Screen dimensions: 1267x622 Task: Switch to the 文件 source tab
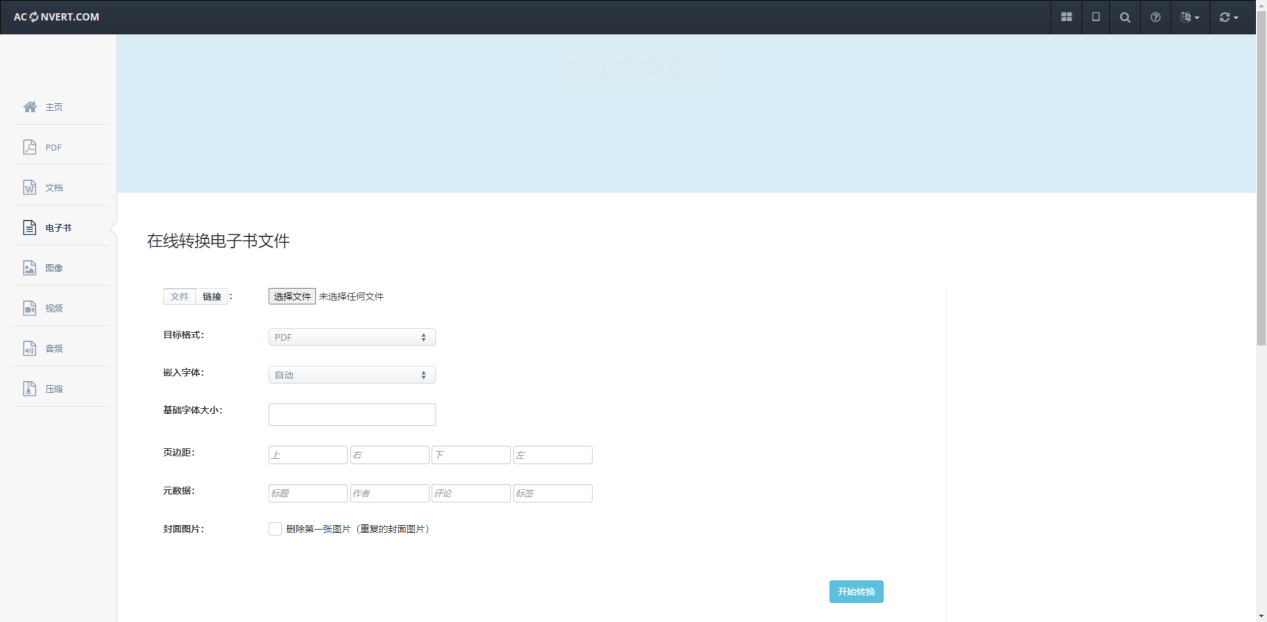[x=180, y=296]
